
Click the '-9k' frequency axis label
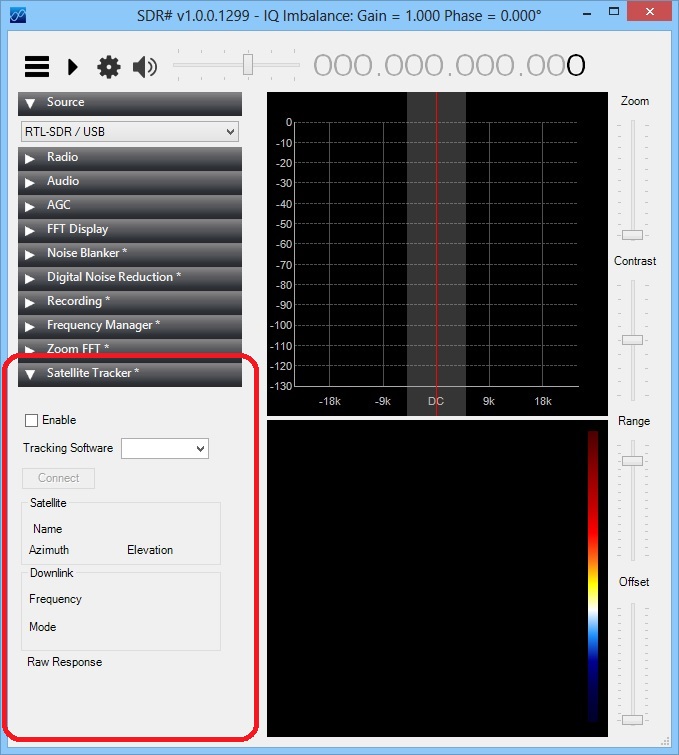click(x=383, y=401)
